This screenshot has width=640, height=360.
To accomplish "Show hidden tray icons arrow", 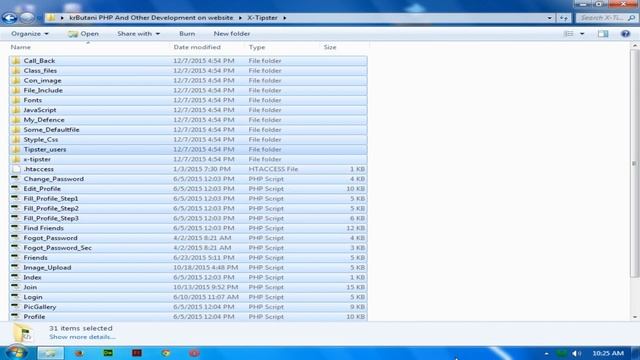I will pos(546,353).
